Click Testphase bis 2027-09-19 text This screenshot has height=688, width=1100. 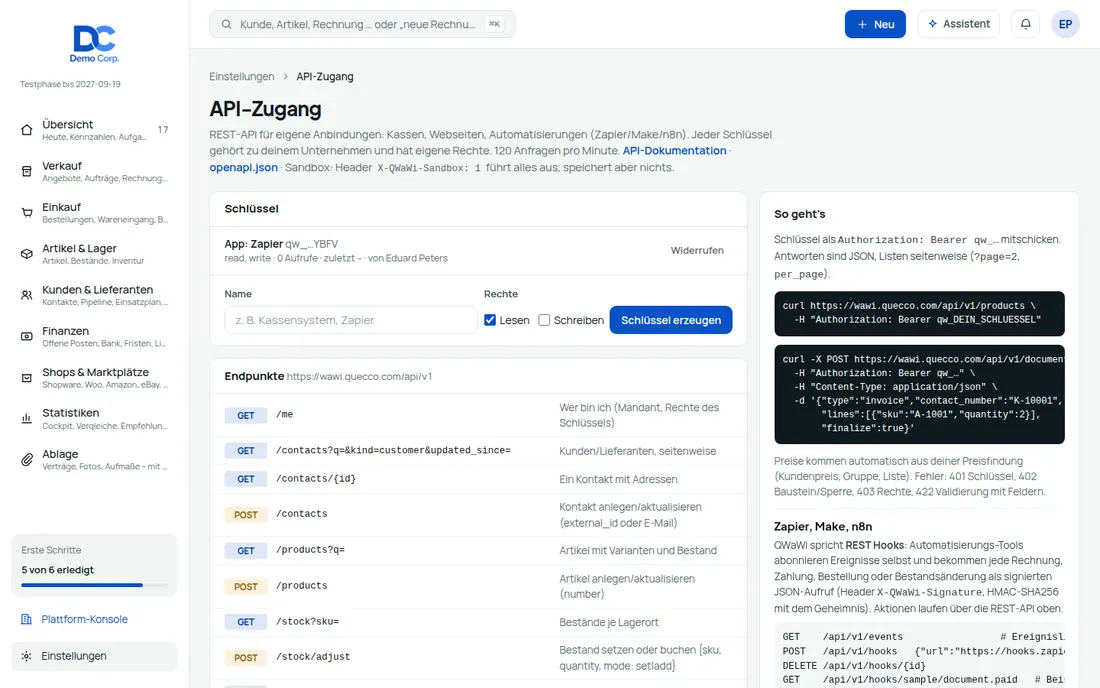click(70, 84)
